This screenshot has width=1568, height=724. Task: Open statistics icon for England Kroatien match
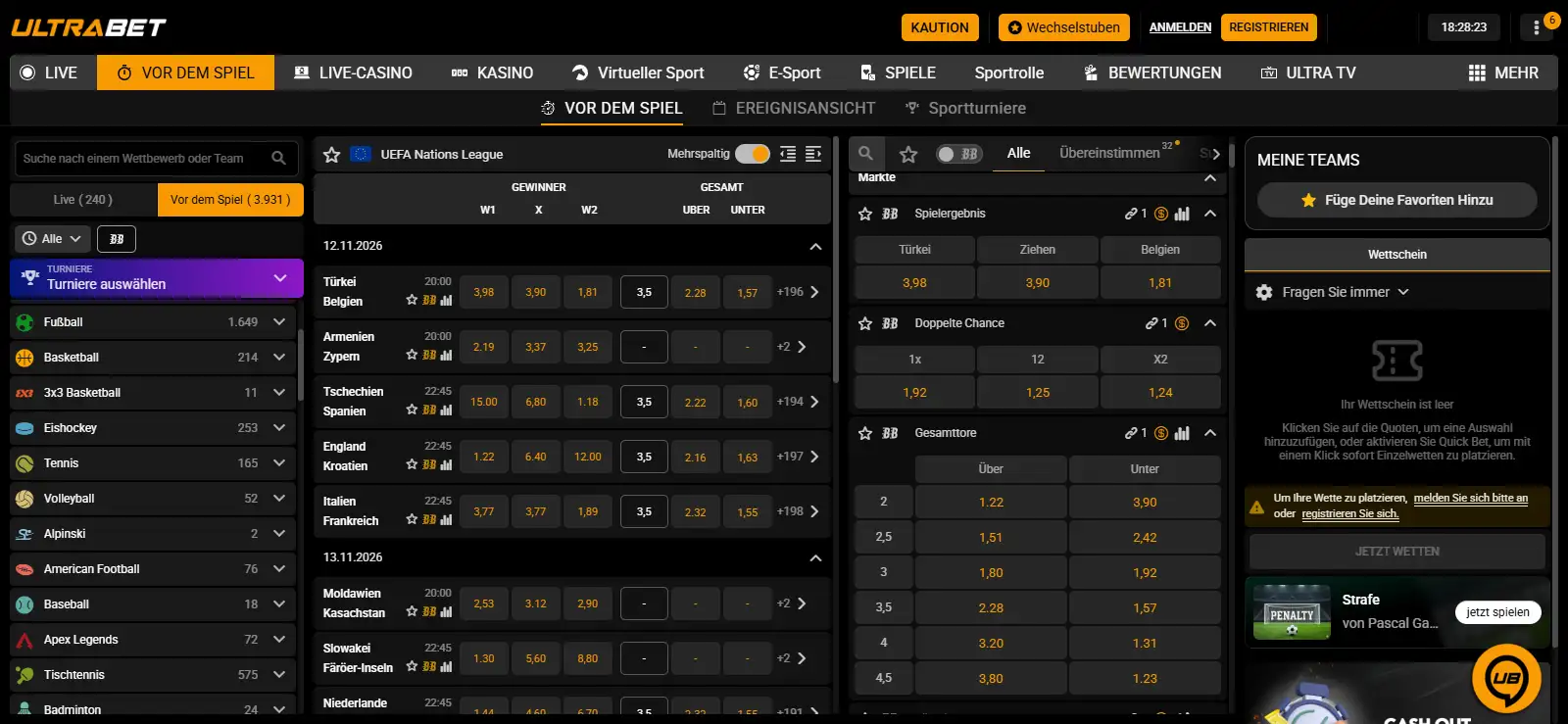[446, 464]
